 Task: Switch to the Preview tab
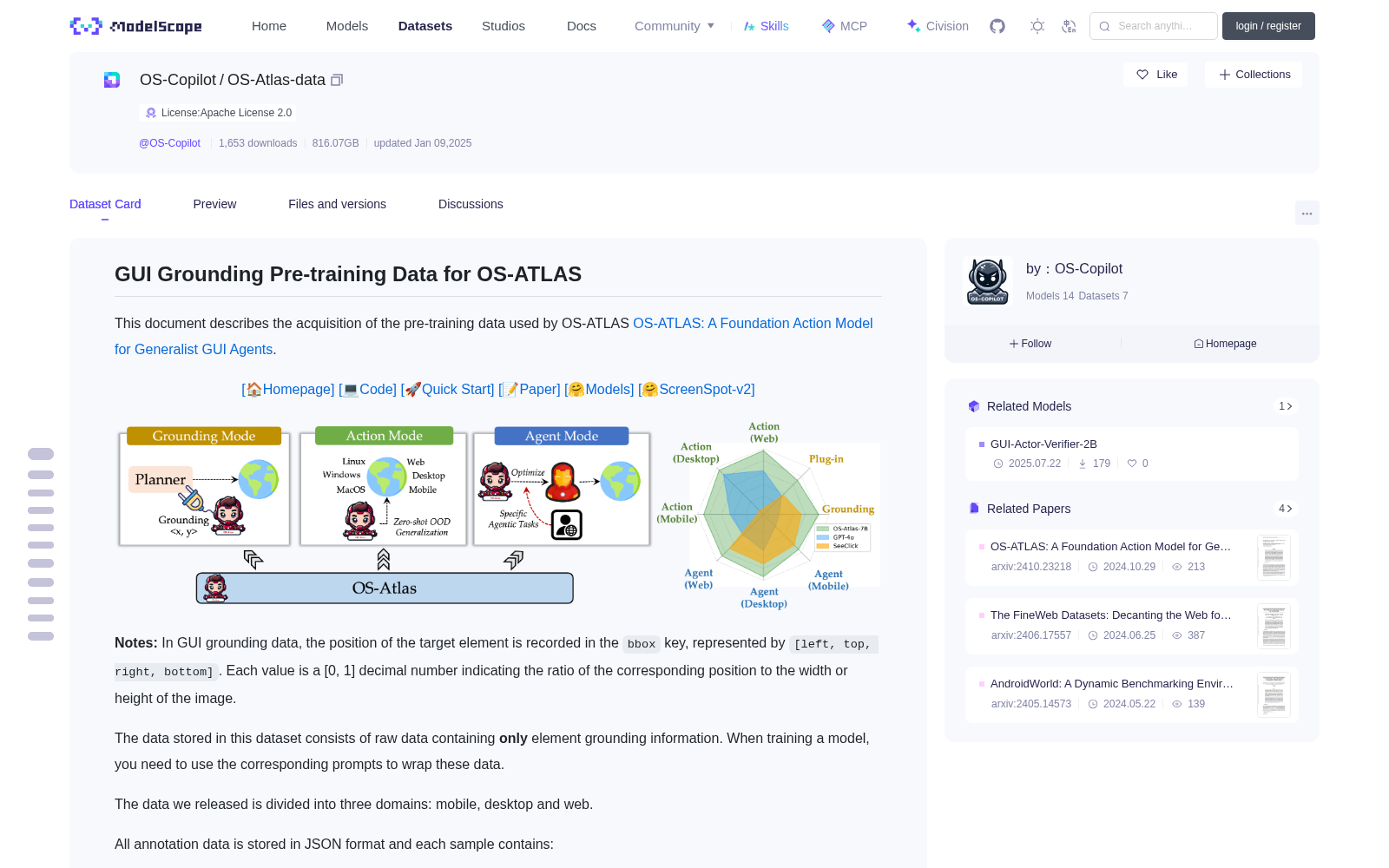pyautogui.click(x=214, y=204)
